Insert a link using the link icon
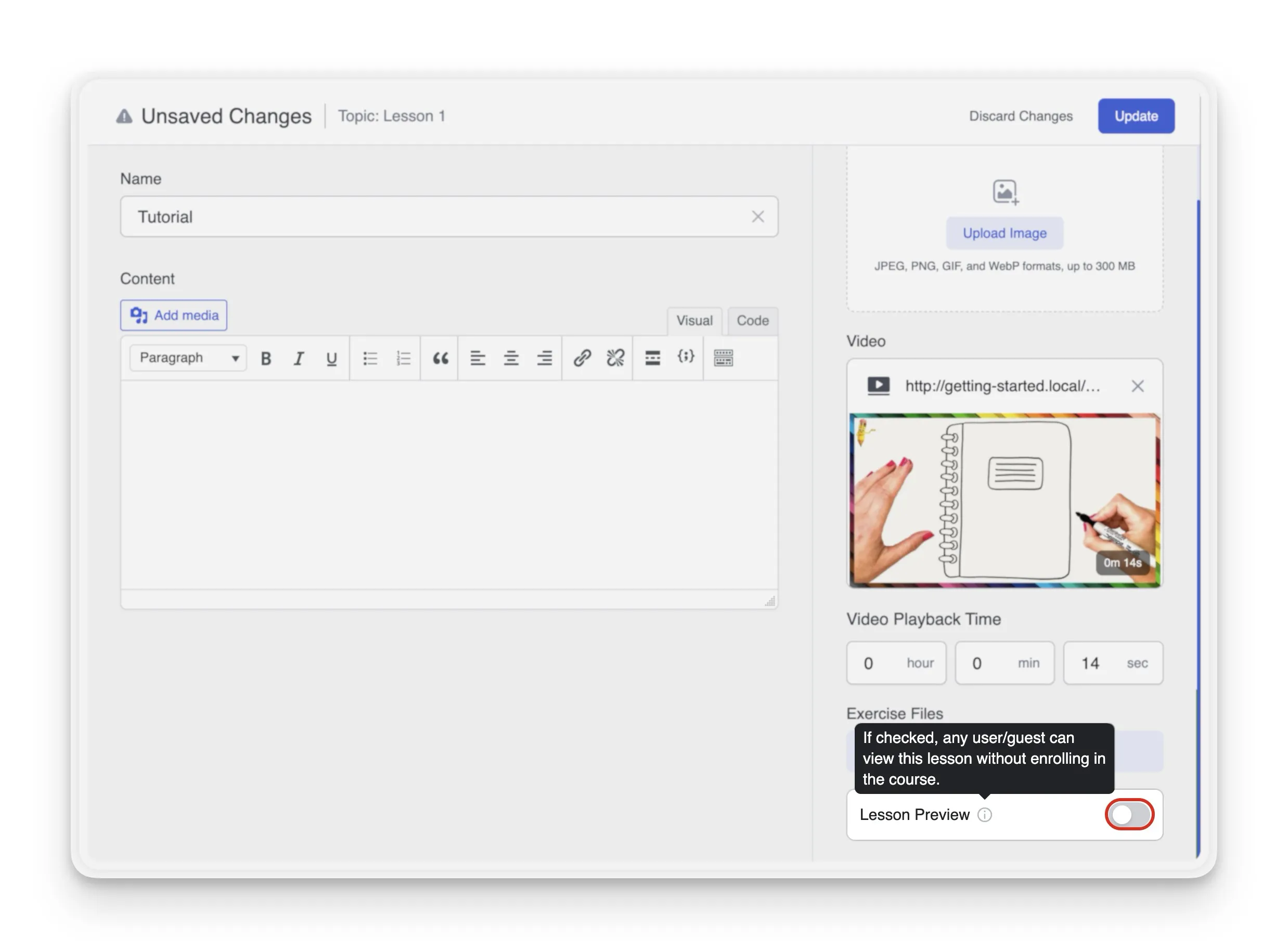 (x=583, y=357)
